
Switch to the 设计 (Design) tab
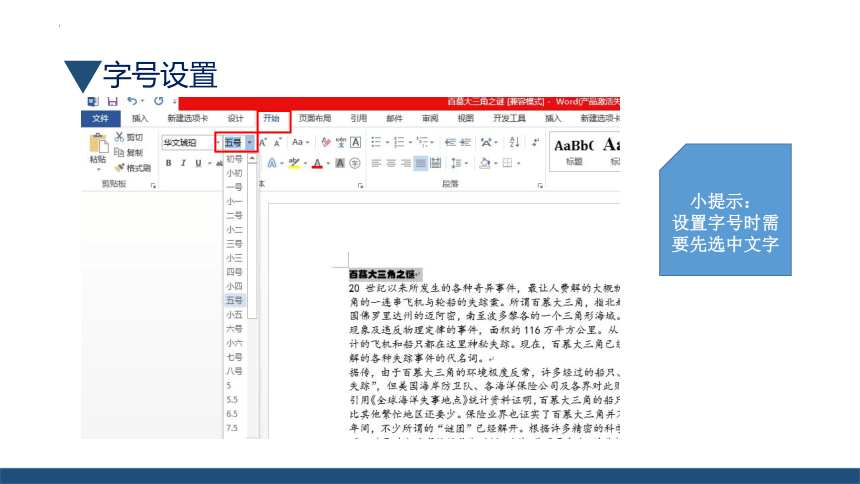coord(235,119)
